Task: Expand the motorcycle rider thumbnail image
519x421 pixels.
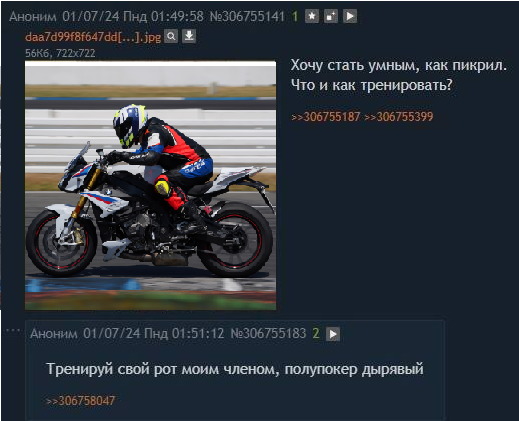Action: pyautogui.click(x=150, y=185)
